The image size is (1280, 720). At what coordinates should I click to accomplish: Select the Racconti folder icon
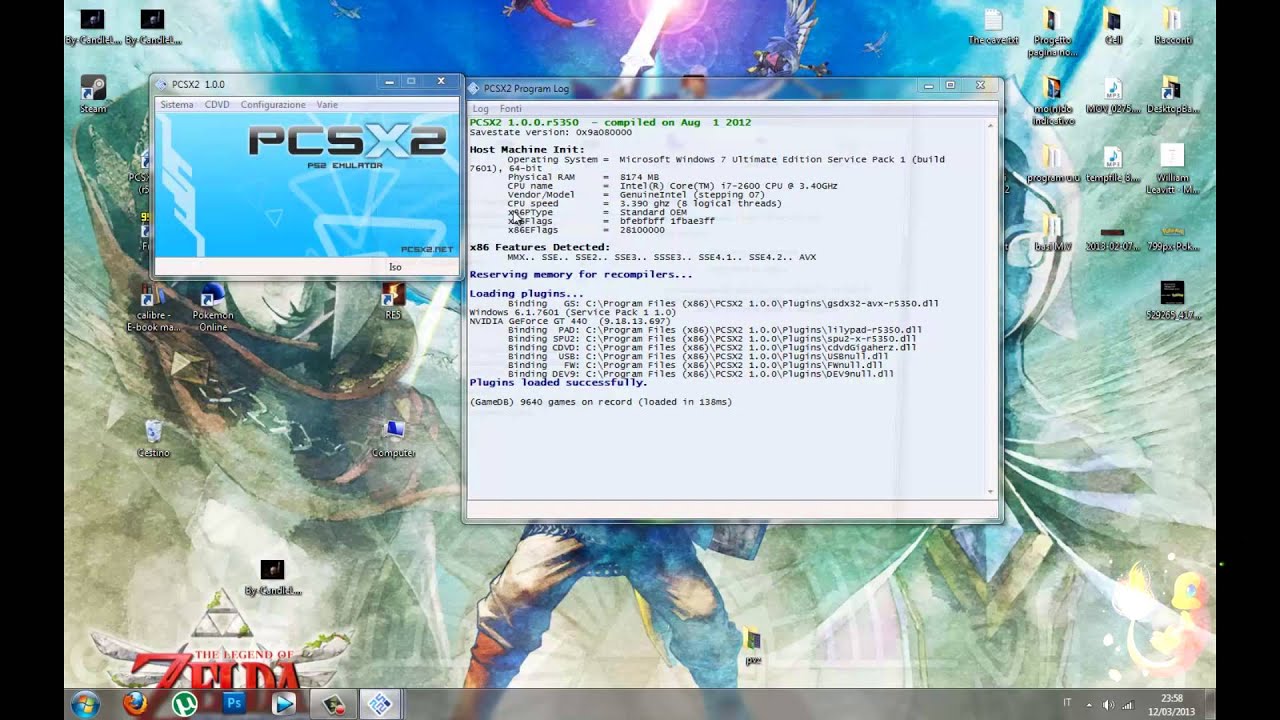[x=1172, y=27]
